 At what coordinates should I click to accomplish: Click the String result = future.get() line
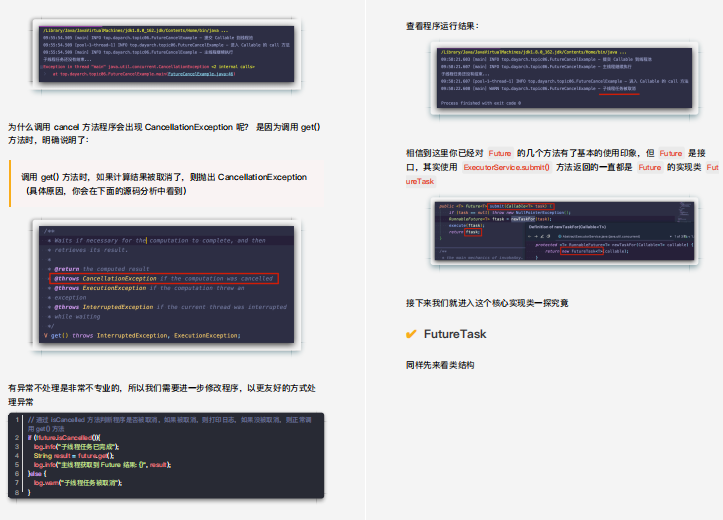tap(74, 455)
